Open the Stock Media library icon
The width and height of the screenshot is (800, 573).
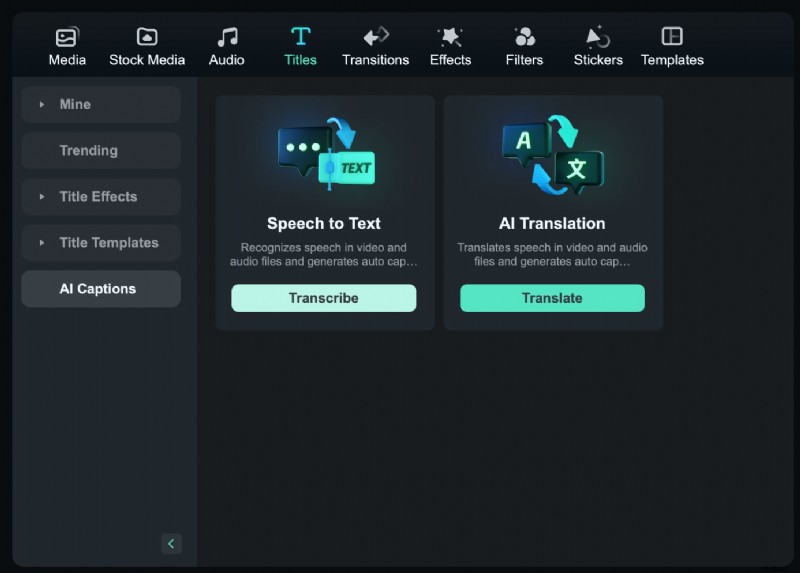click(x=147, y=37)
